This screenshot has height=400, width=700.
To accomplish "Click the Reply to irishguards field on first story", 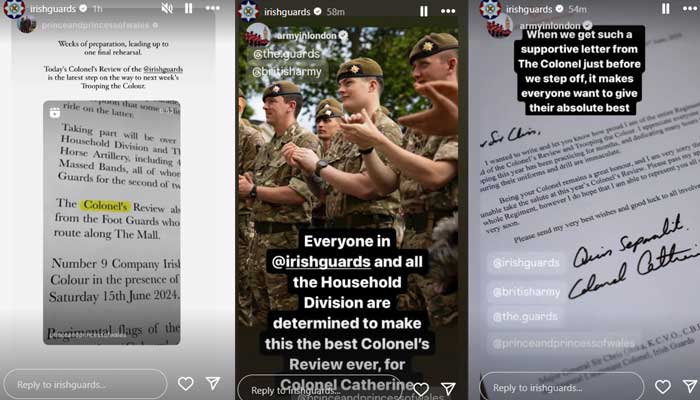I will tap(85, 384).
